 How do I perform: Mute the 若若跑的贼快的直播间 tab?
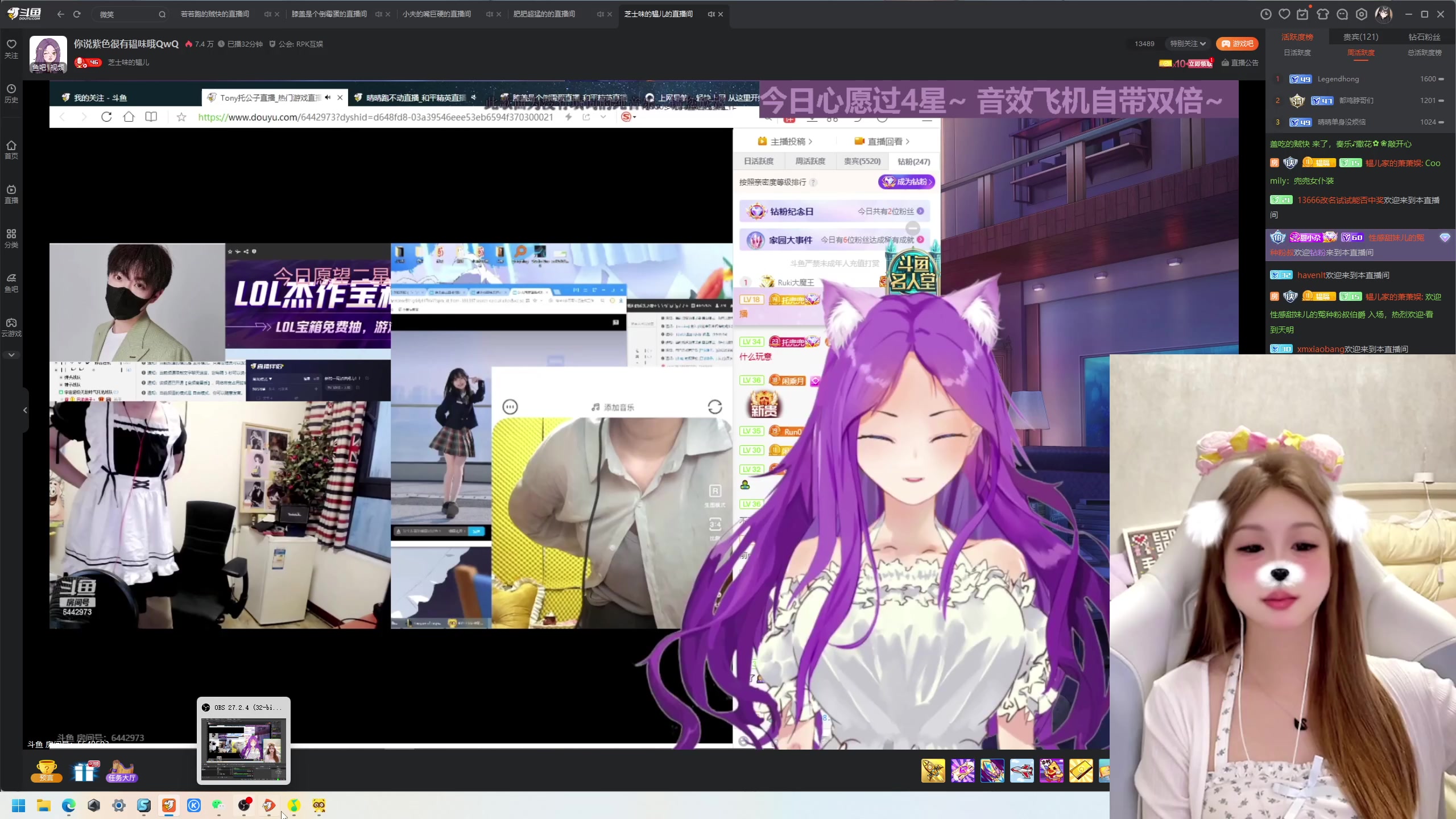[267, 14]
